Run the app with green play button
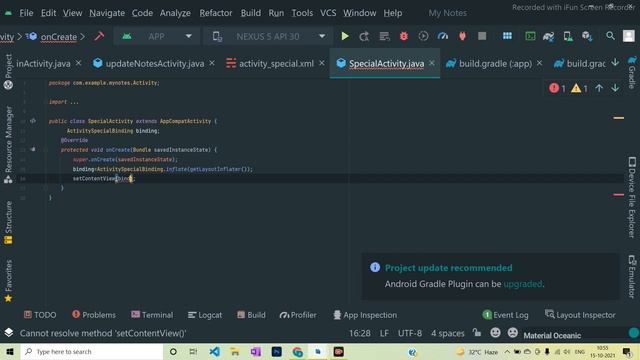The image size is (640, 360). [345, 36]
